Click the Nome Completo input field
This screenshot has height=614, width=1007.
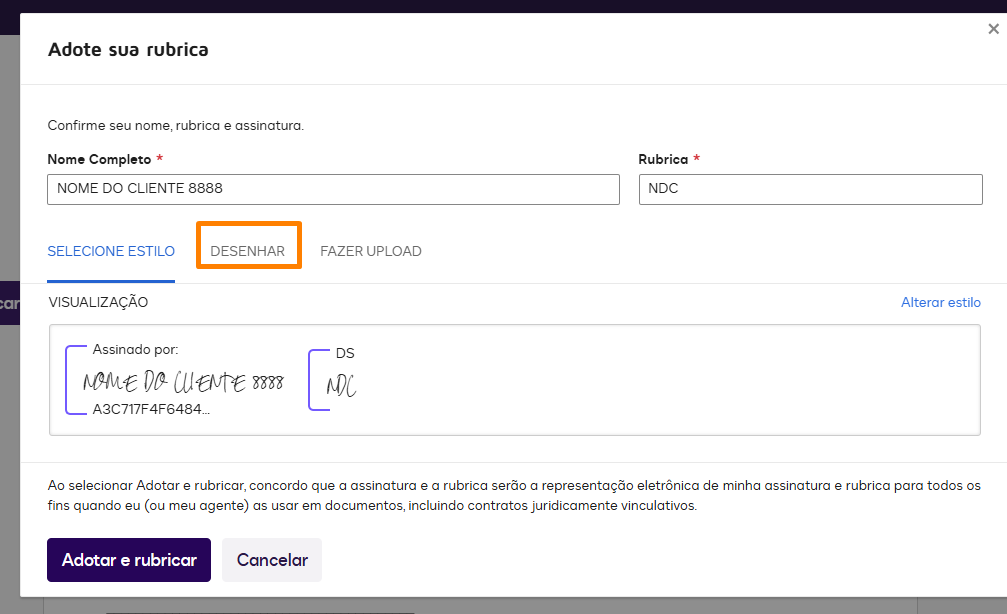pyautogui.click(x=333, y=189)
